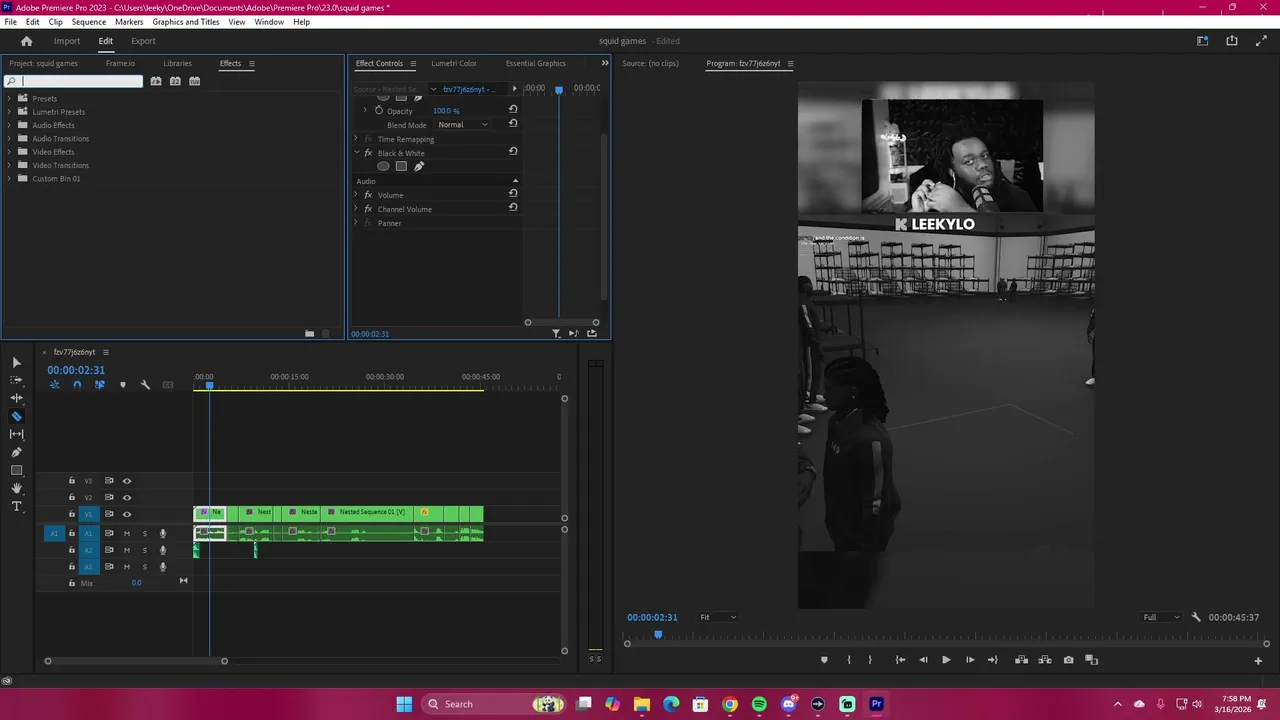Toggle V3 track output eye
This screenshot has width=1280, height=720.
(126, 481)
